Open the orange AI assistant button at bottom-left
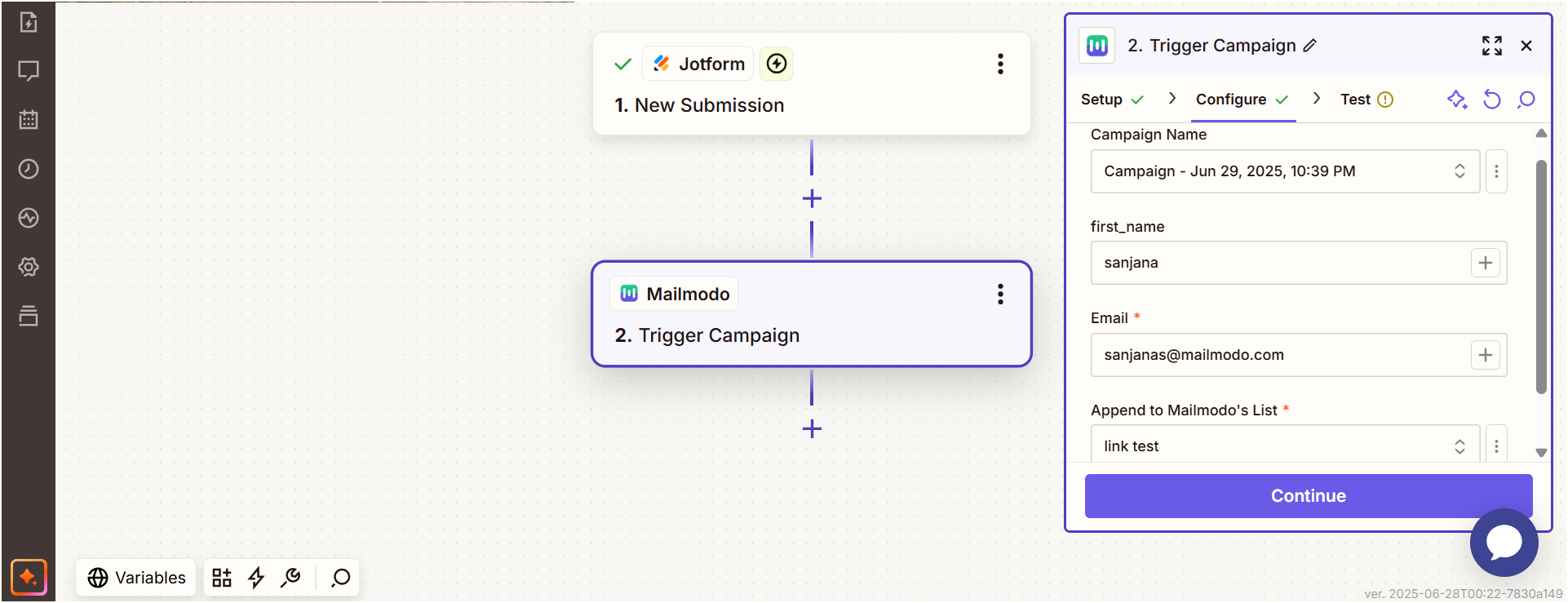1568x603 pixels. pos(29,578)
